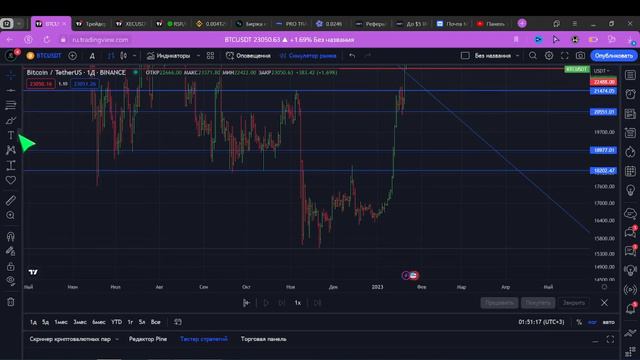Screen dimensions: 640x360
Task: Open the 01:51:17 (UTC+3) timezone menu
Action: point(541,322)
